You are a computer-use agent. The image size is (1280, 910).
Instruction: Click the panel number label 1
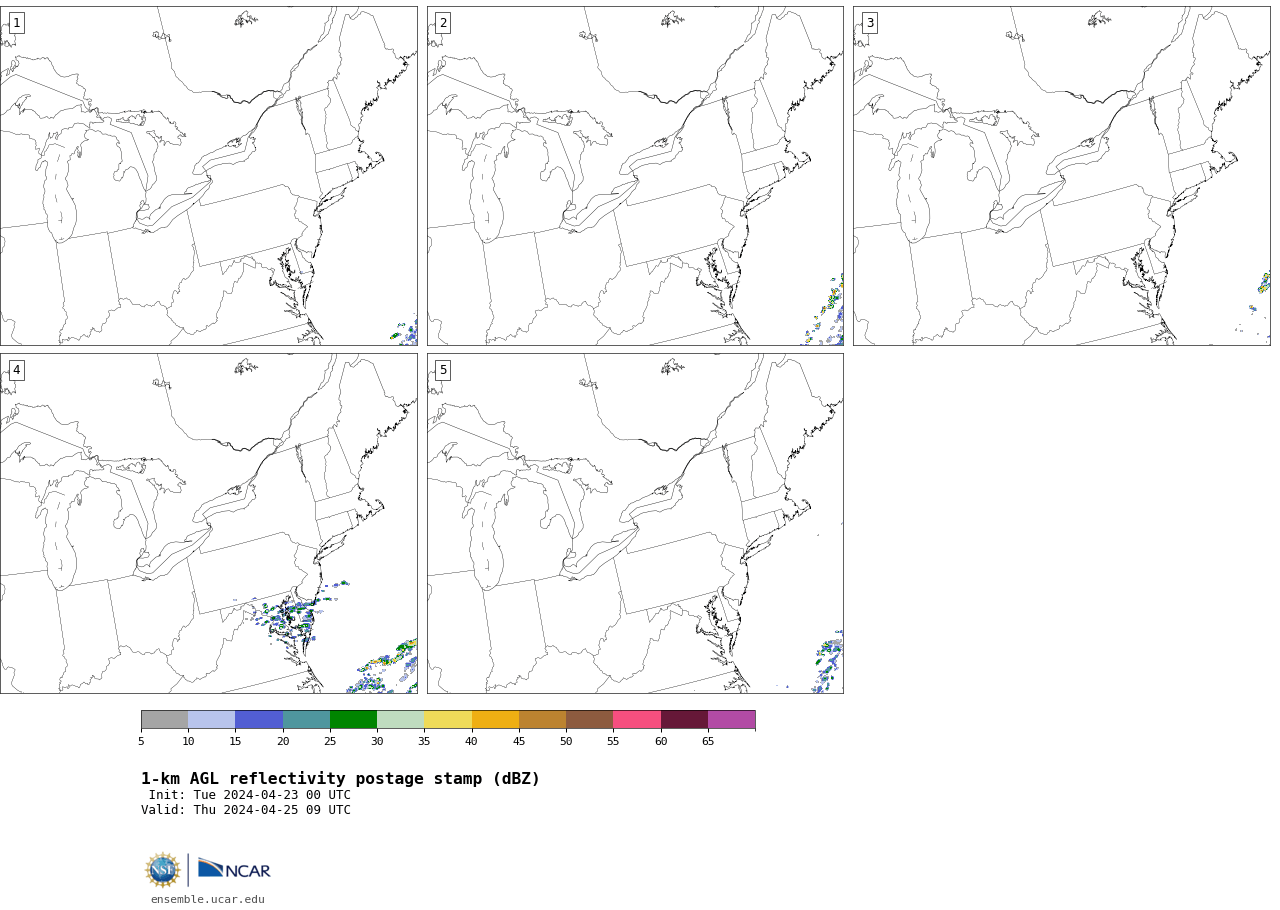pos(16,23)
